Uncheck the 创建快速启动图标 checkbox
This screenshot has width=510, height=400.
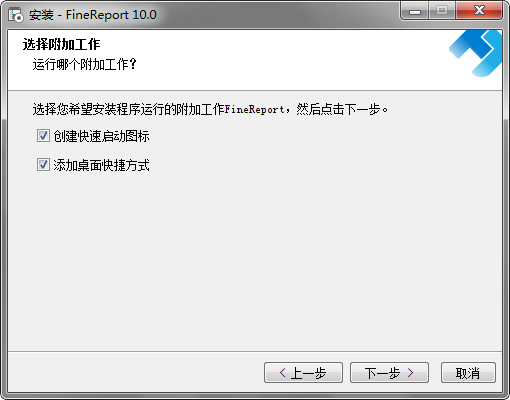click(x=43, y=136)
